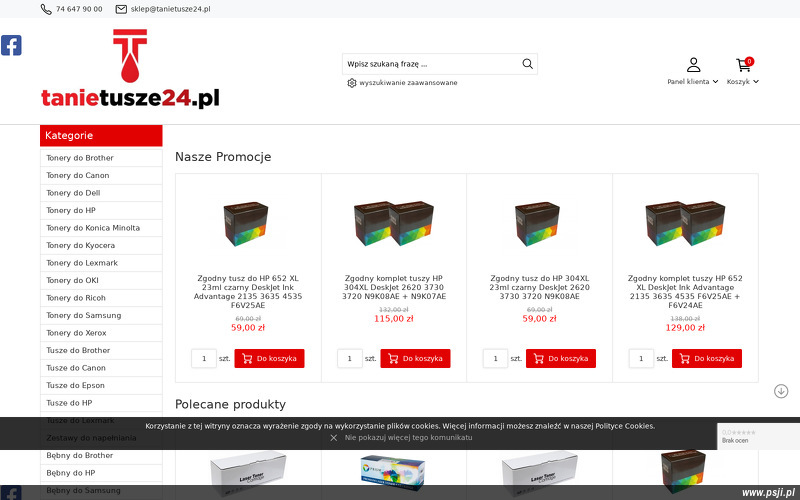
Task: Open the shopping cart icon
Action: click(743, 65)
